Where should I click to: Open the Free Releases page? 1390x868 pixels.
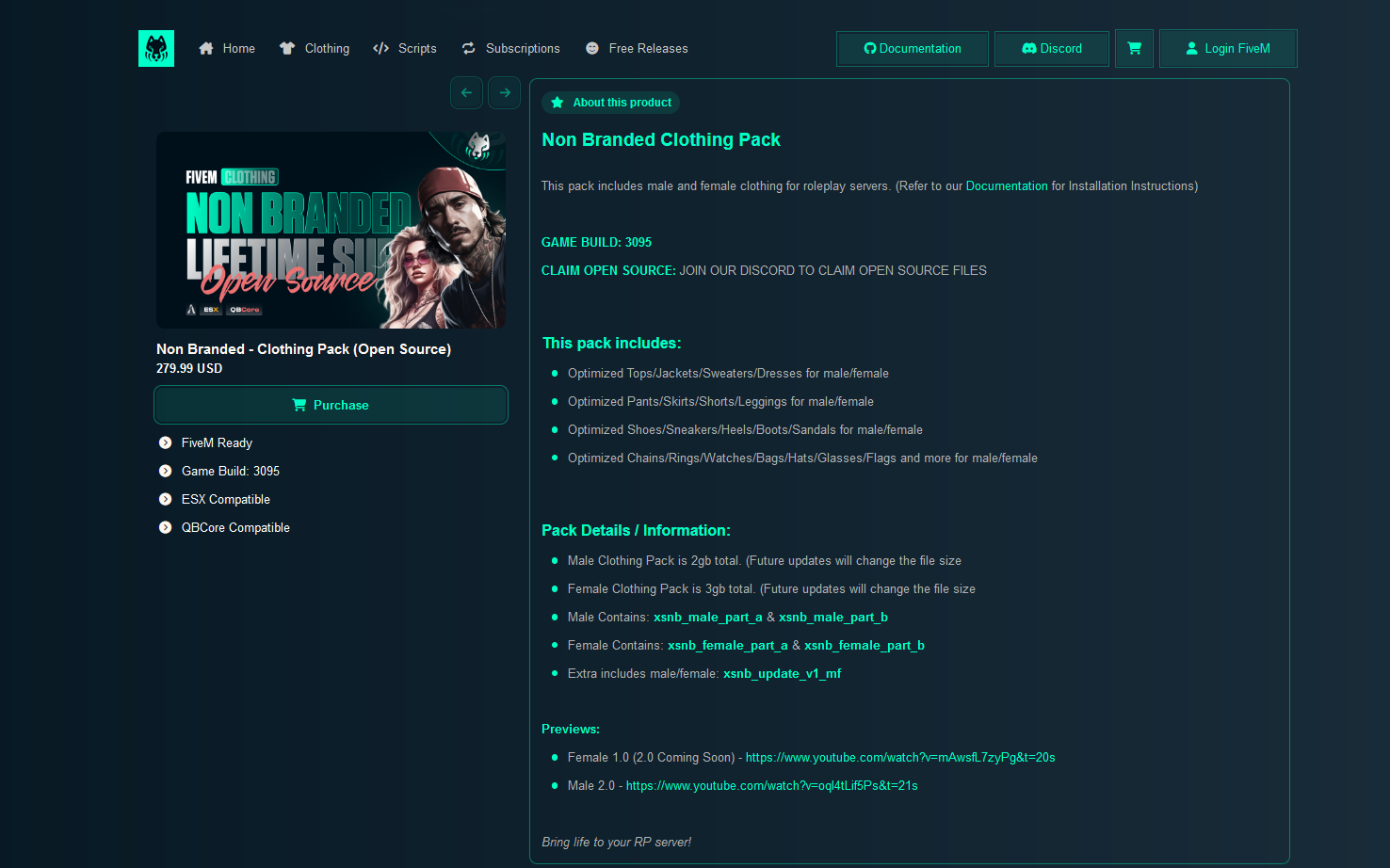coord(637,49)
